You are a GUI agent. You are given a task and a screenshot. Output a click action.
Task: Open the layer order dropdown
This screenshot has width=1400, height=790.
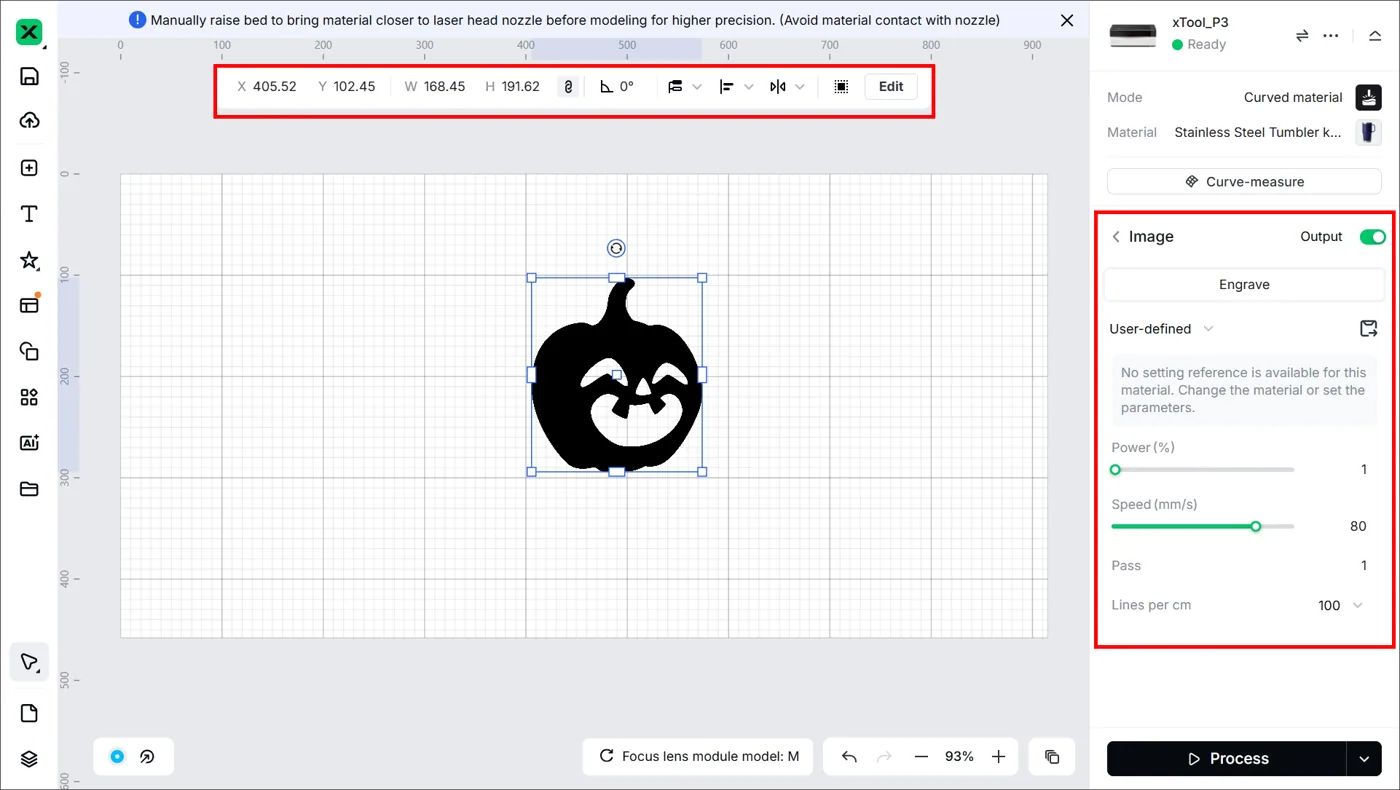tap(685, 87)
